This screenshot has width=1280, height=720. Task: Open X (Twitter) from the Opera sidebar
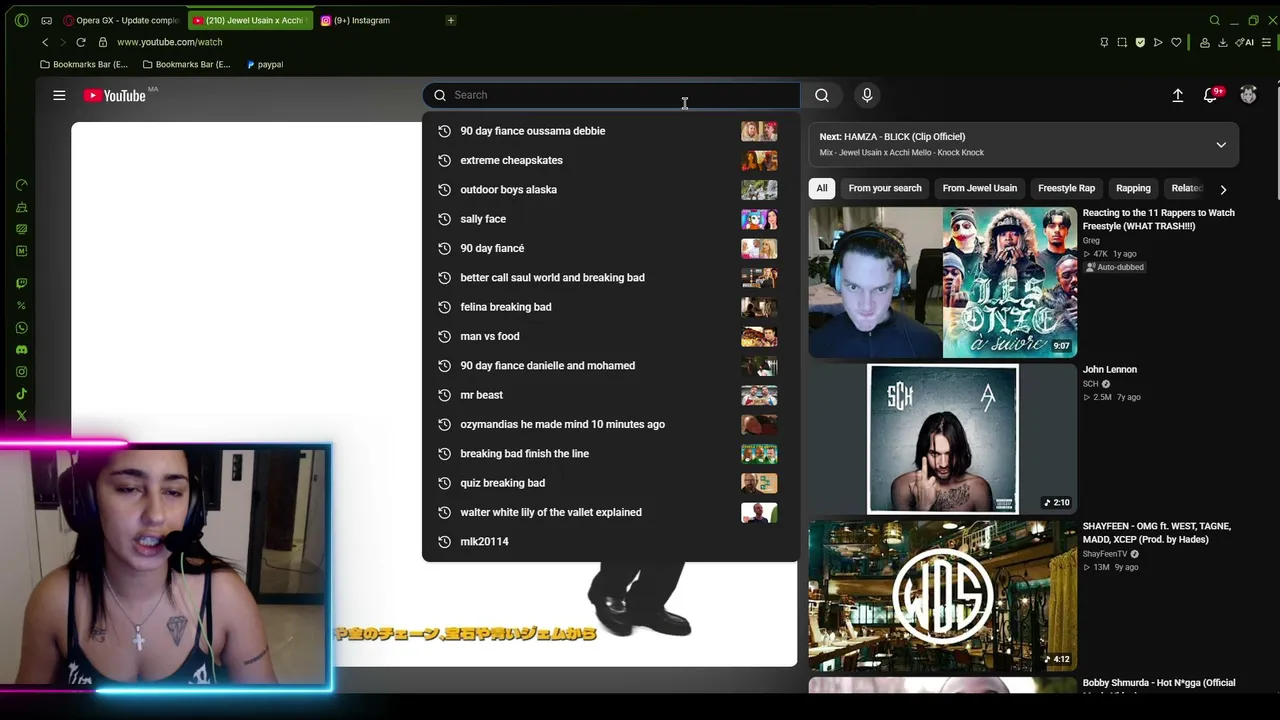pos(22,416)
